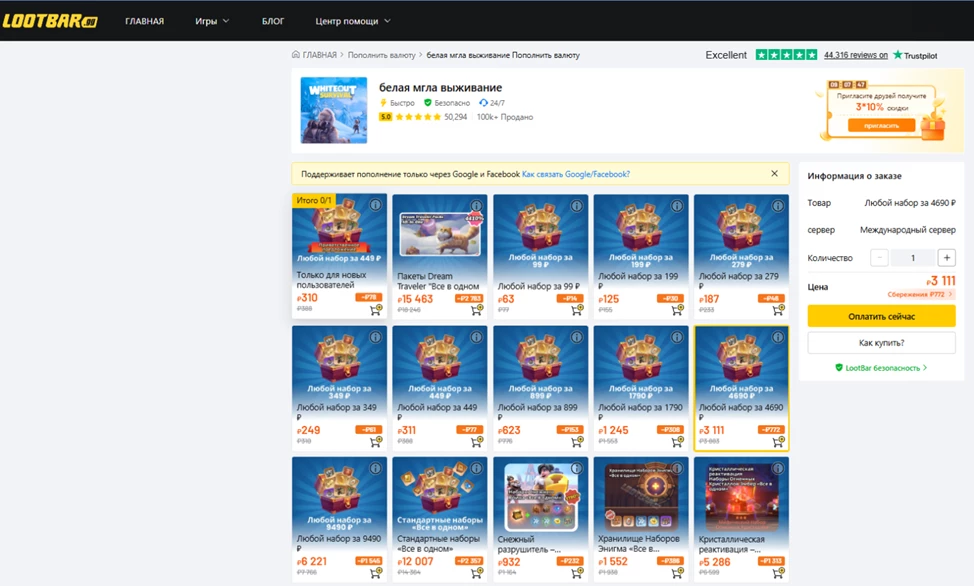The image size is (974, 586).
Task: Add 'Кристаллическая реактивация' to cart
Action: [778, 572]
